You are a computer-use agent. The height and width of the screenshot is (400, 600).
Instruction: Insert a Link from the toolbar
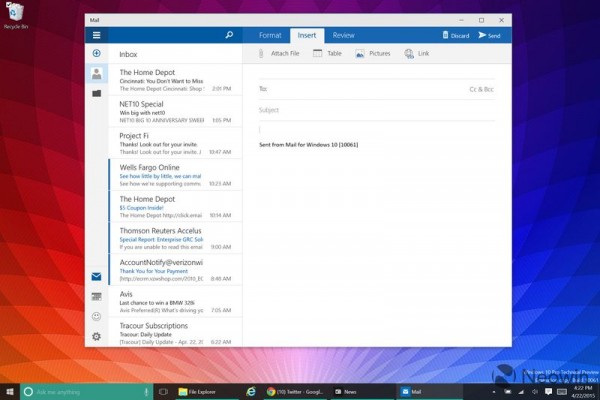pos(417,53)
